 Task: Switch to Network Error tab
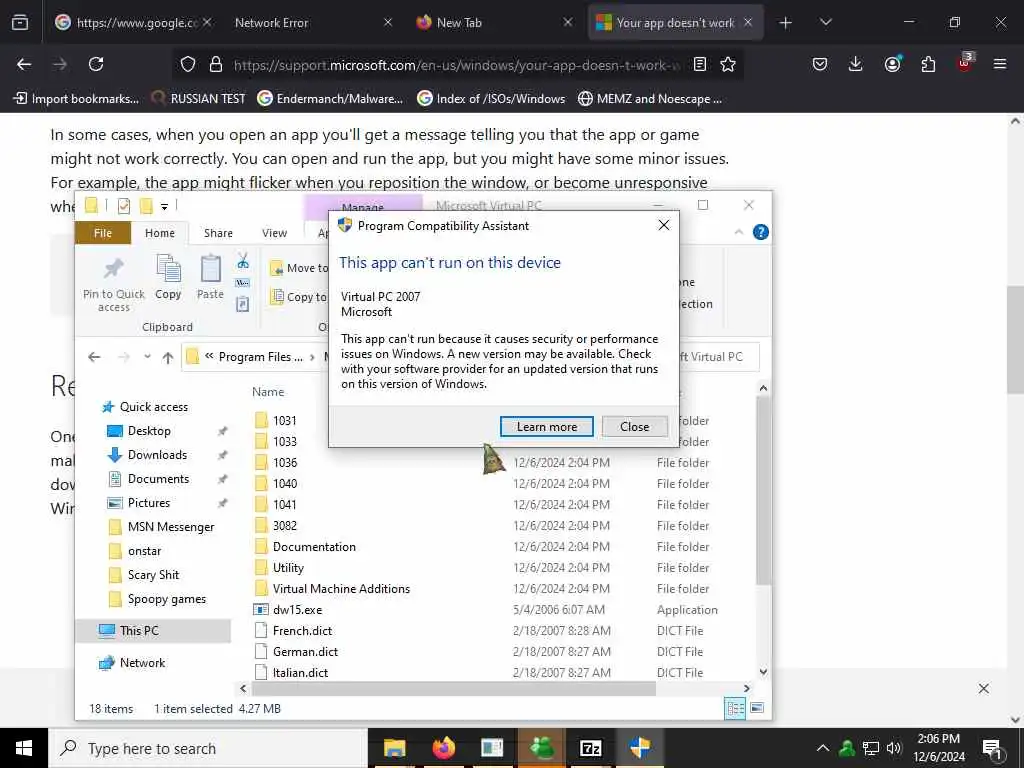coord(272,23)
